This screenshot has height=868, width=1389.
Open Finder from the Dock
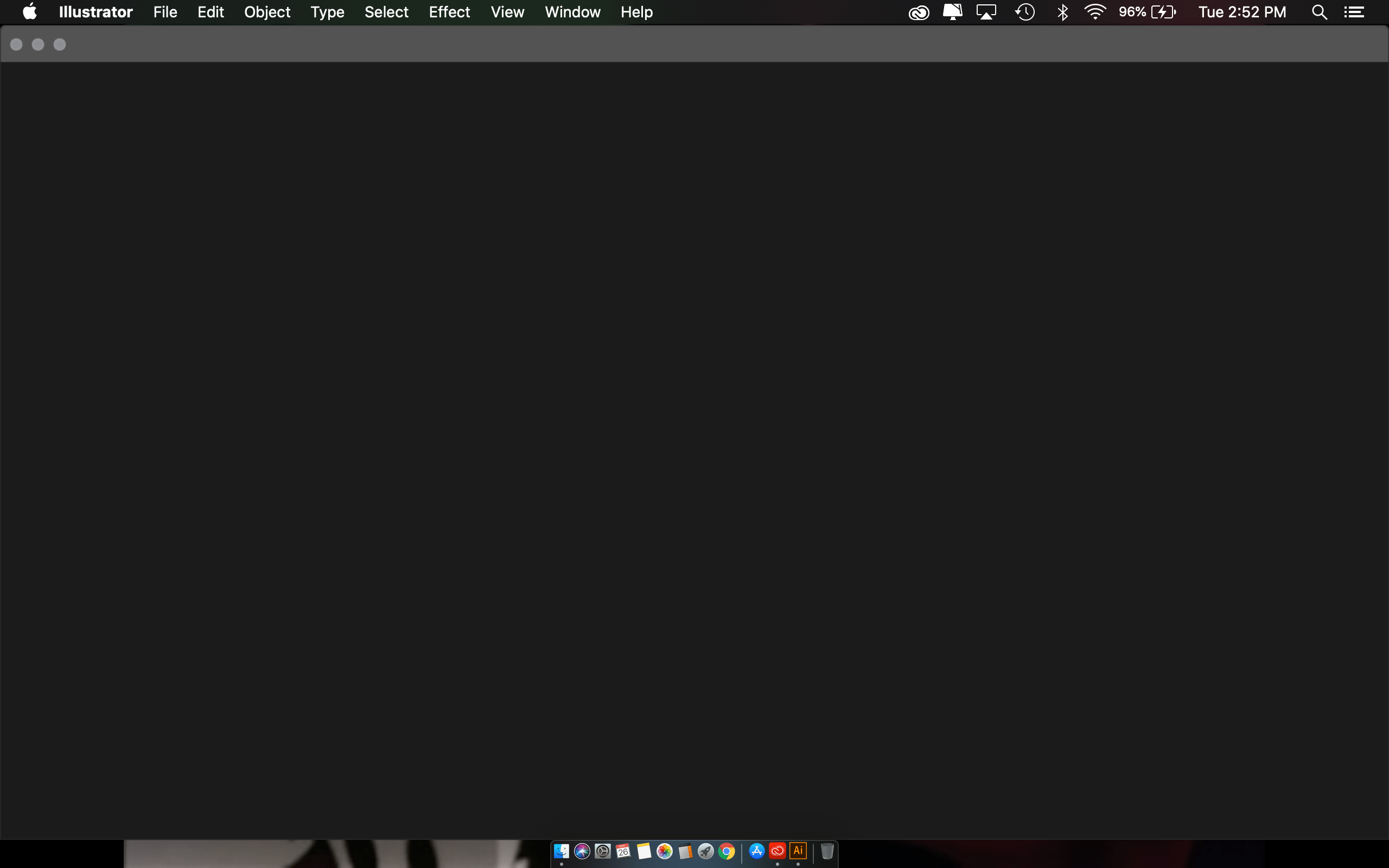[x=562, y=852]
